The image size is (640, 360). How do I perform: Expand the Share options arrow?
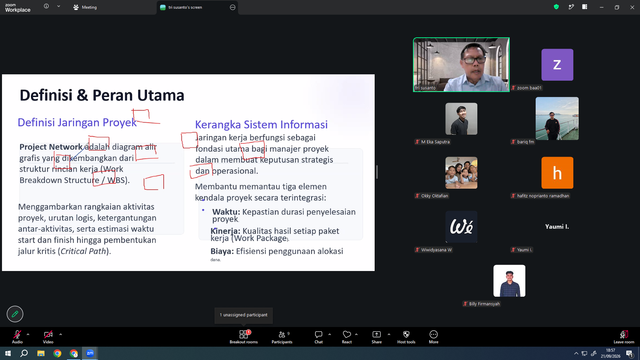point(389,334)
